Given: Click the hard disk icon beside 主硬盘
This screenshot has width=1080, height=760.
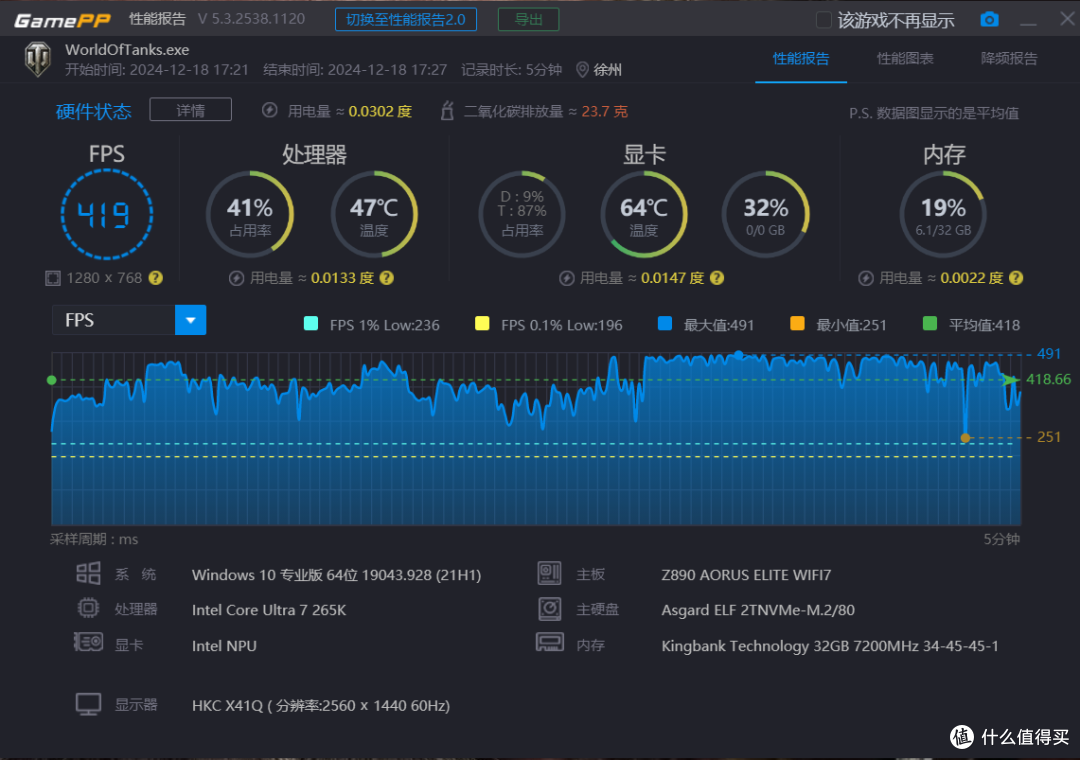Looking at the screenshot, I should pos(550,608).
